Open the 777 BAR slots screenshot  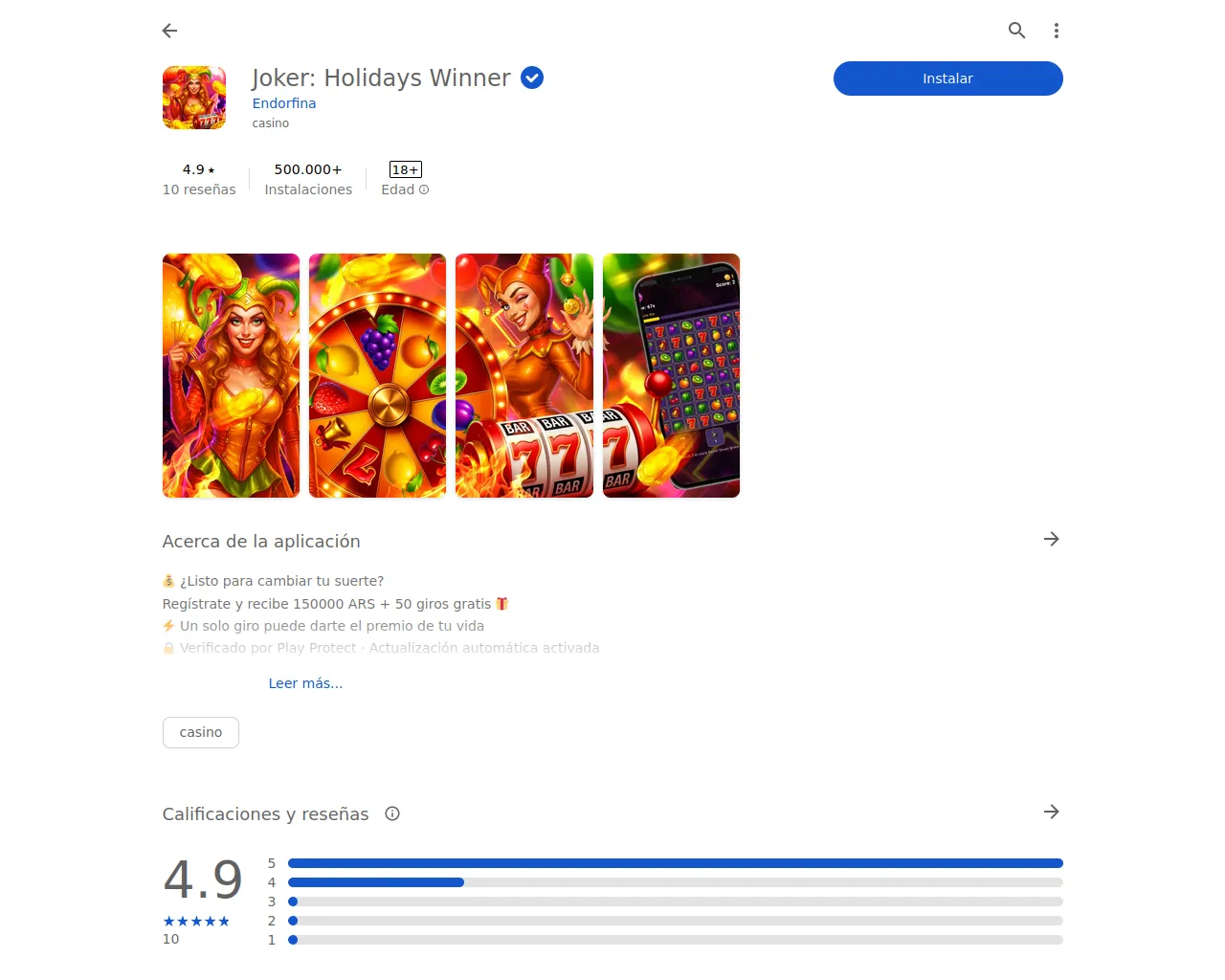point(524,375)
